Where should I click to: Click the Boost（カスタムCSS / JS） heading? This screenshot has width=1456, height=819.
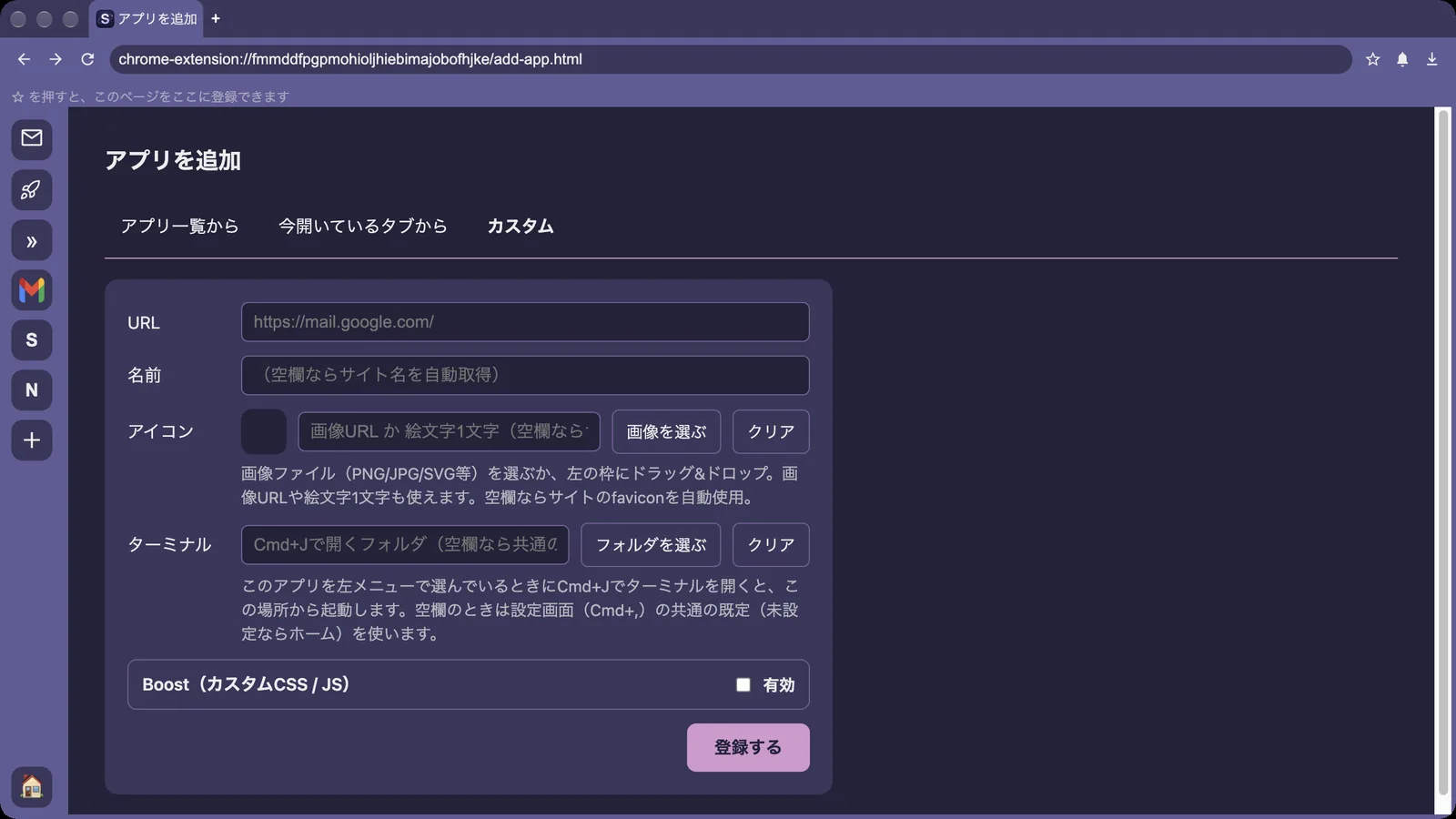[x=246, y=684]
